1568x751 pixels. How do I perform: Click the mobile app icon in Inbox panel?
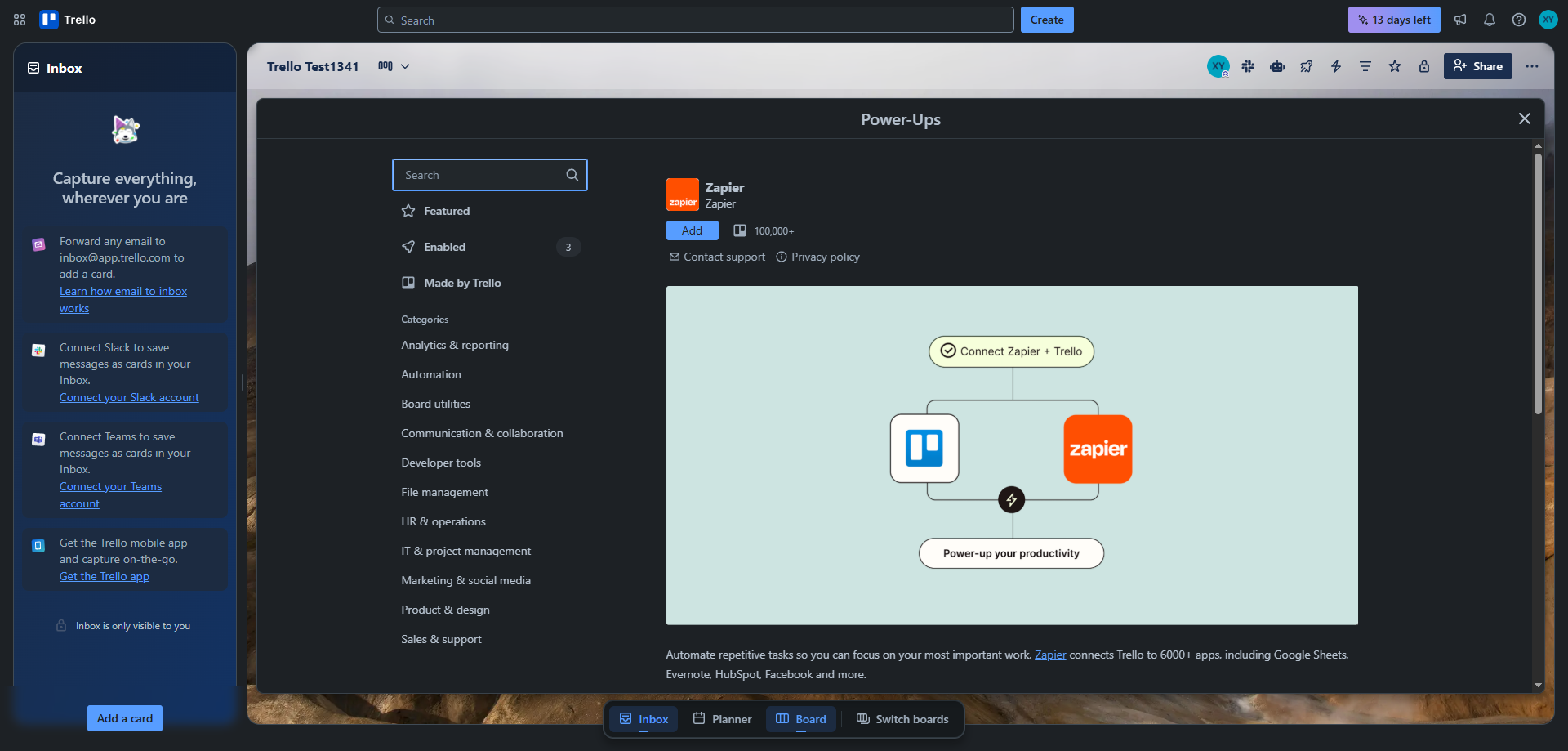point(38,546)
